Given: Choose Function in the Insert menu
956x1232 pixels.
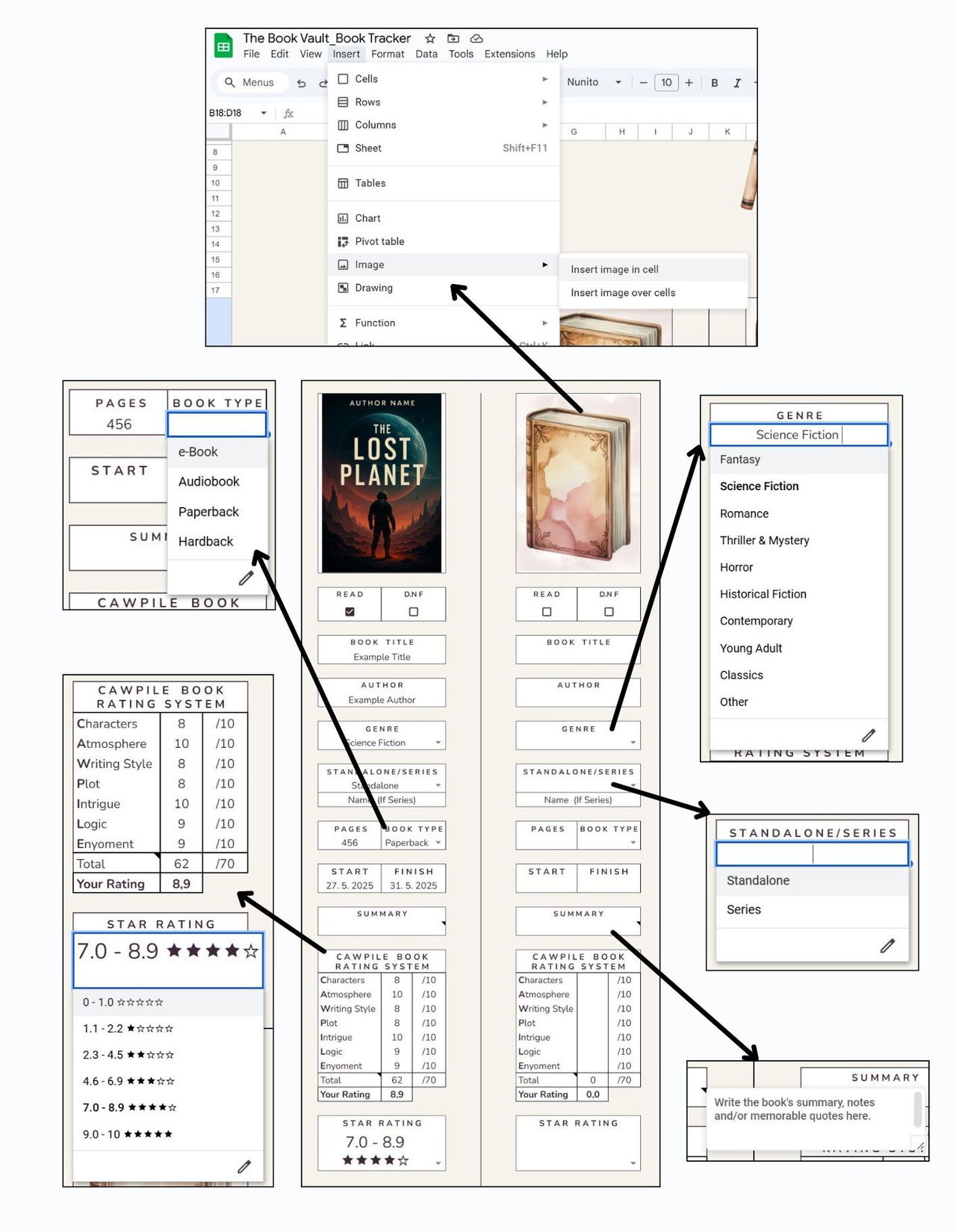Looking at the screenshot, I should point(444,323).
